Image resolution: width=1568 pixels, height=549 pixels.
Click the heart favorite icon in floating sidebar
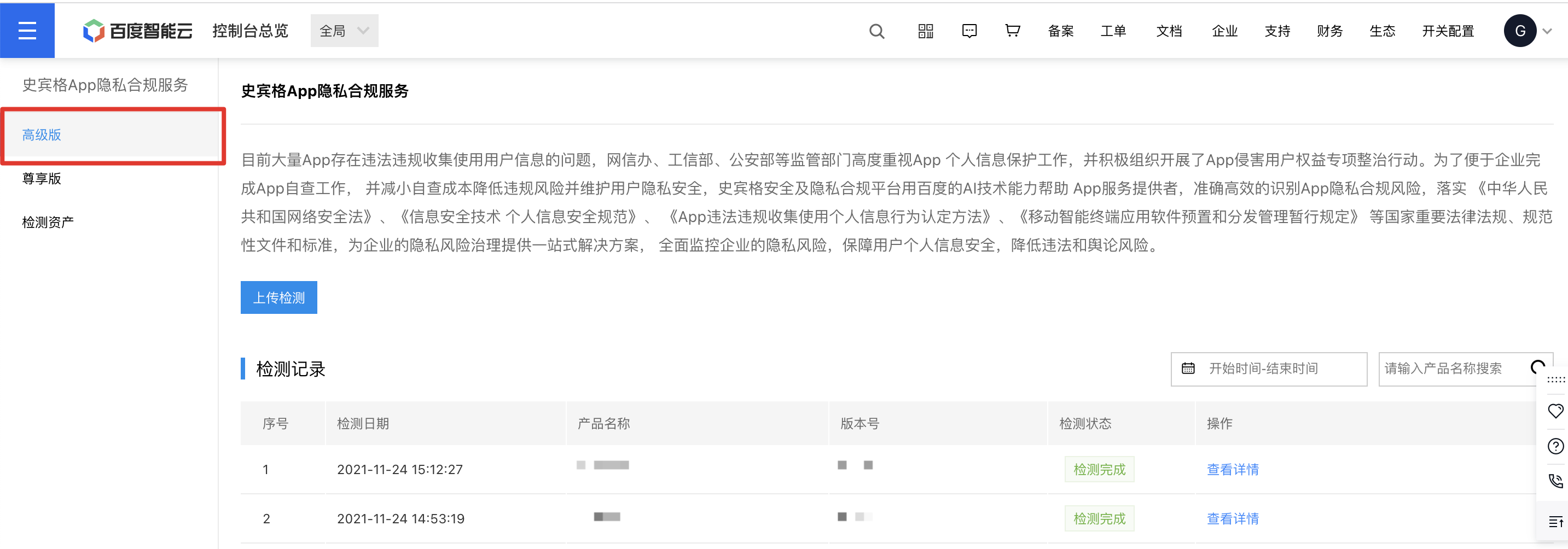coord(1555,411)
